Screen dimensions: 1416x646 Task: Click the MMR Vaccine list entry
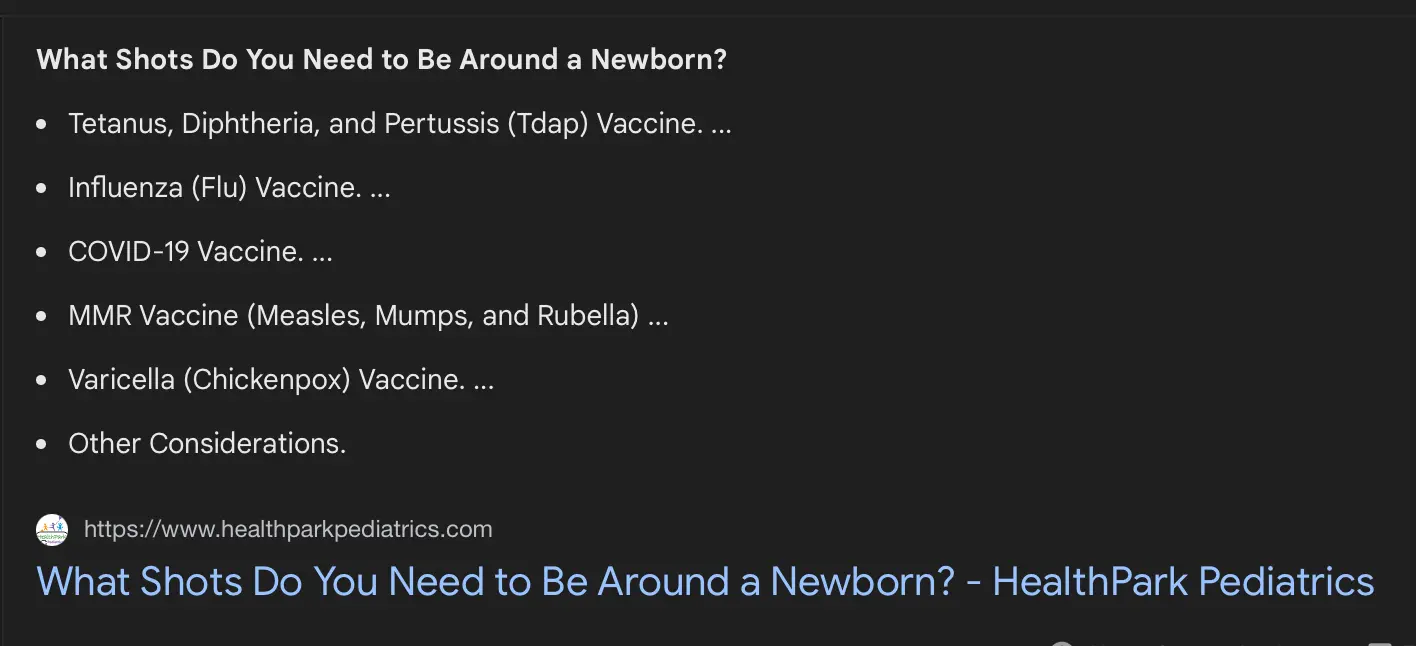point(353,316)
